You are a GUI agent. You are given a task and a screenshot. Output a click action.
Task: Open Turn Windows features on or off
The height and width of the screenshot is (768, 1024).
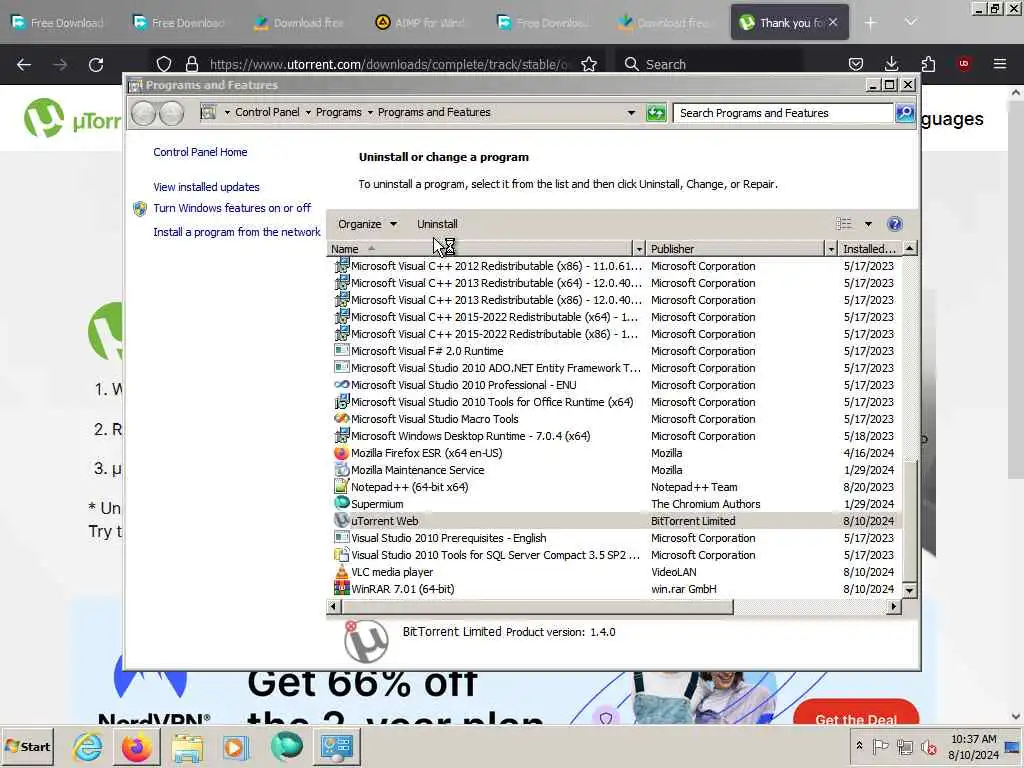[232, 208]
